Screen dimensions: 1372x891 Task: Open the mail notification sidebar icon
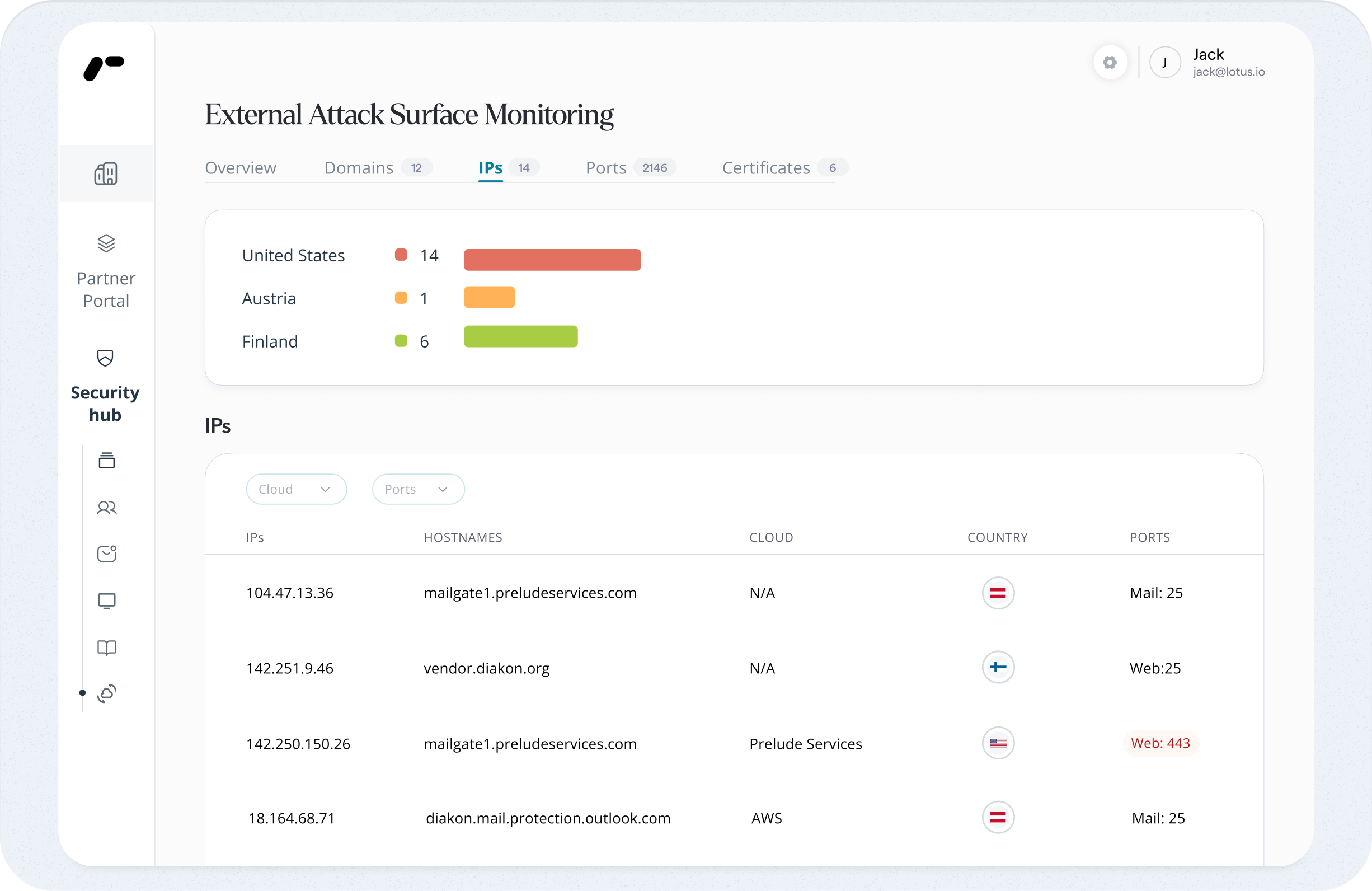tap(107, 554)
